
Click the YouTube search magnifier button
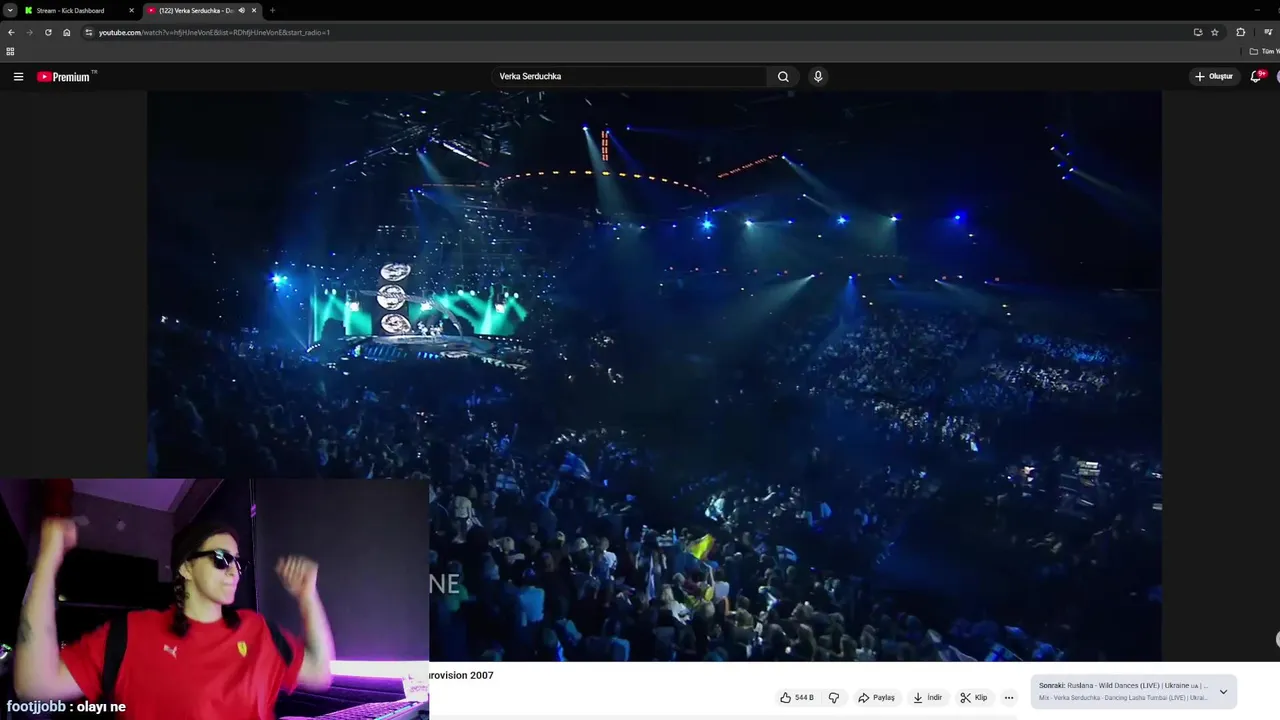click(x=783, y=77)
